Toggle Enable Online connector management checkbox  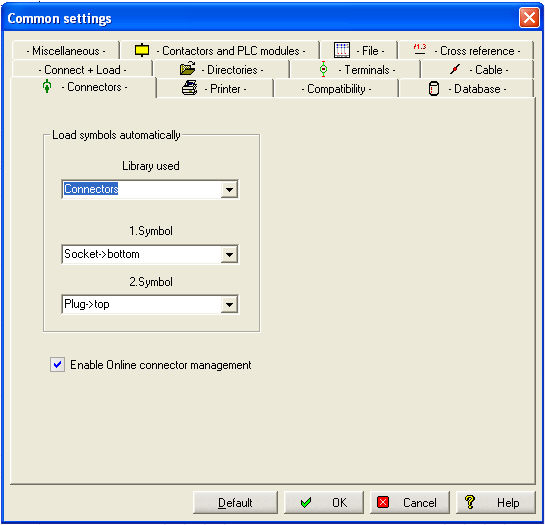click(x=57, y=365)
